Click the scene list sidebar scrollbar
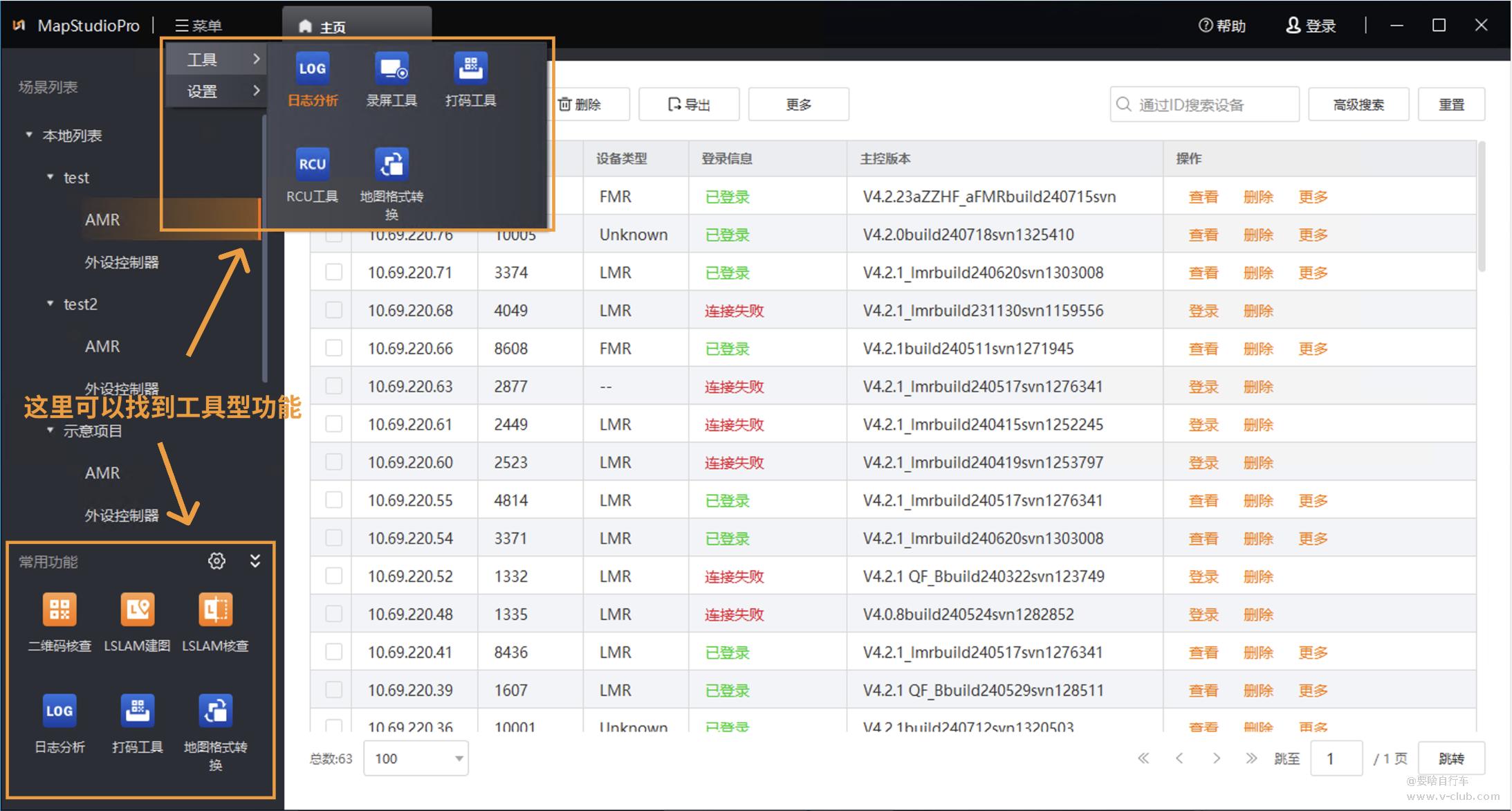1512x811 pixels. click(x=264, y=249)
